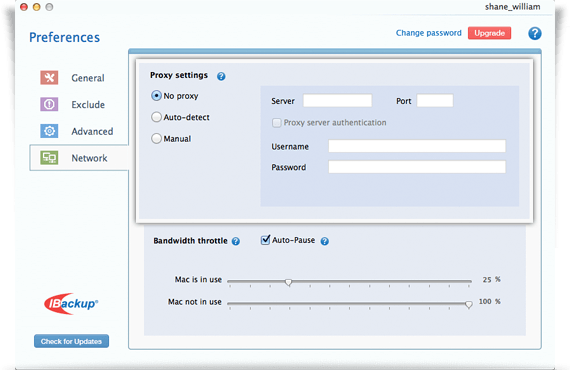The image size is (570, 370).
Task: Show Proxy settings help tooltip icon
Action: [x=221, y=76]
